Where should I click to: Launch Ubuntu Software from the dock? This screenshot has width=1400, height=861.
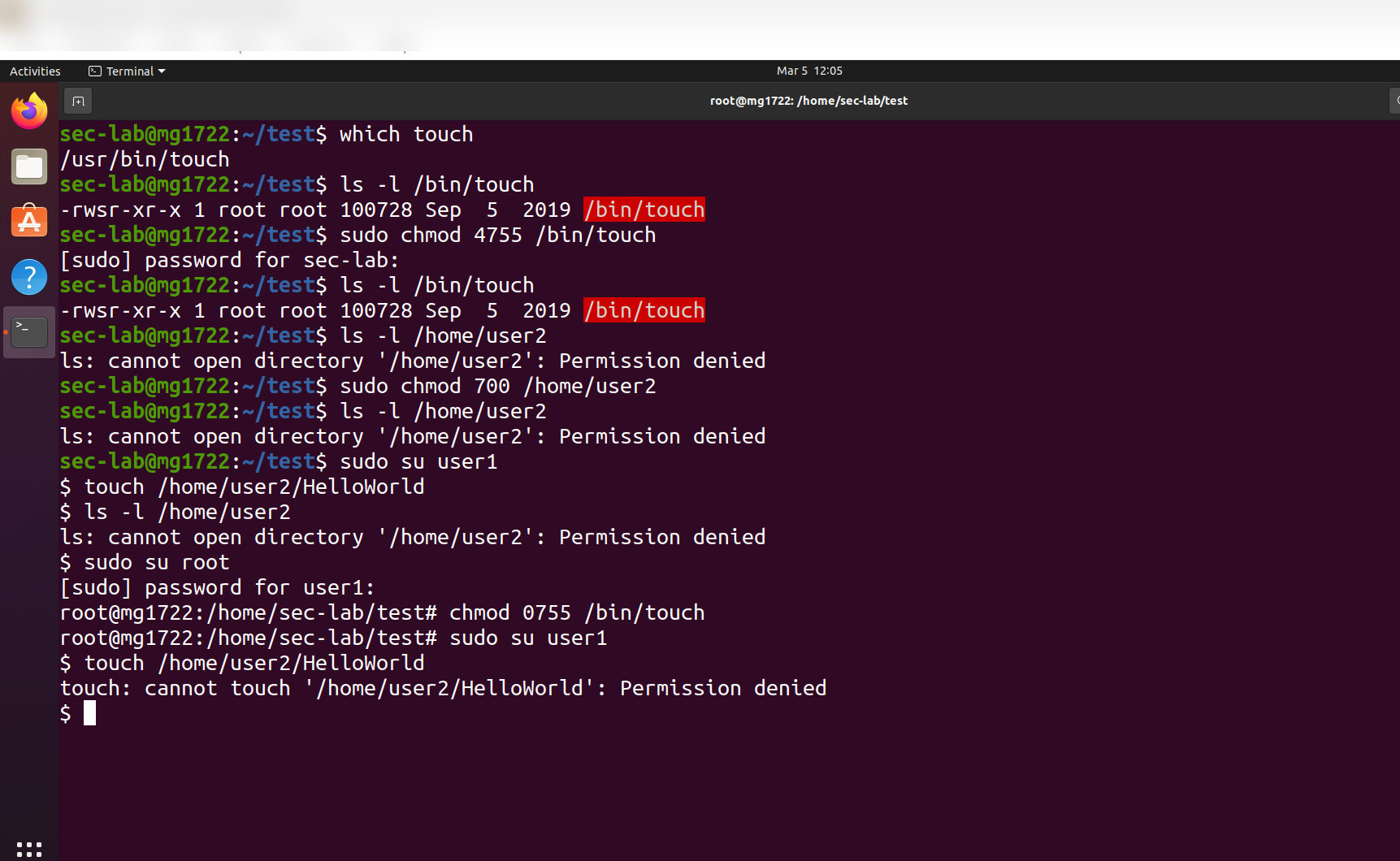tap(29, 221)
